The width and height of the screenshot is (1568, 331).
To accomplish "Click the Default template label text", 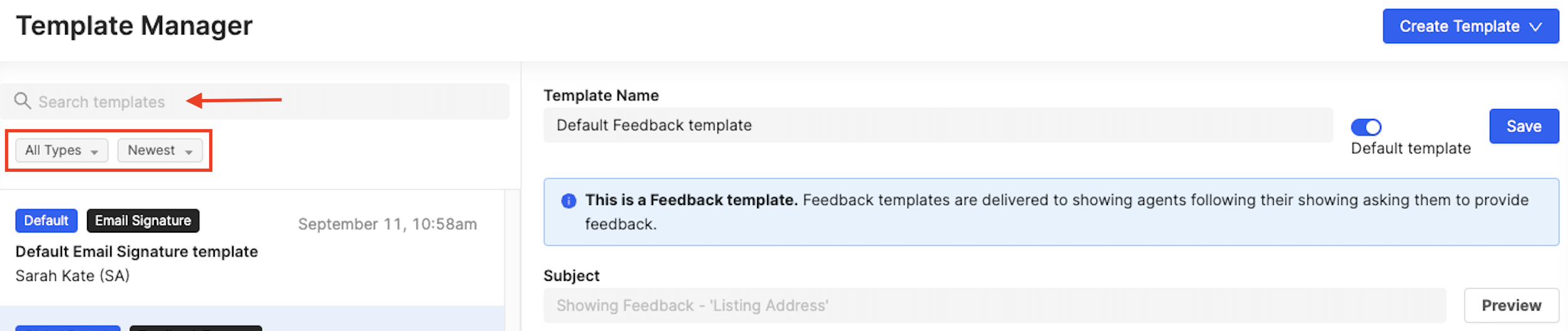I will (1410, 149).
